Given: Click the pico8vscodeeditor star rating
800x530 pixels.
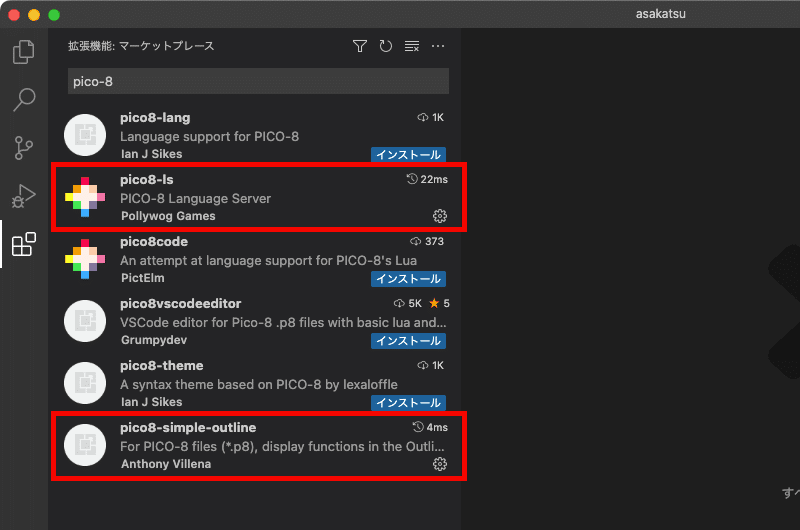Looking at the screenshot, I should [439, 304].
